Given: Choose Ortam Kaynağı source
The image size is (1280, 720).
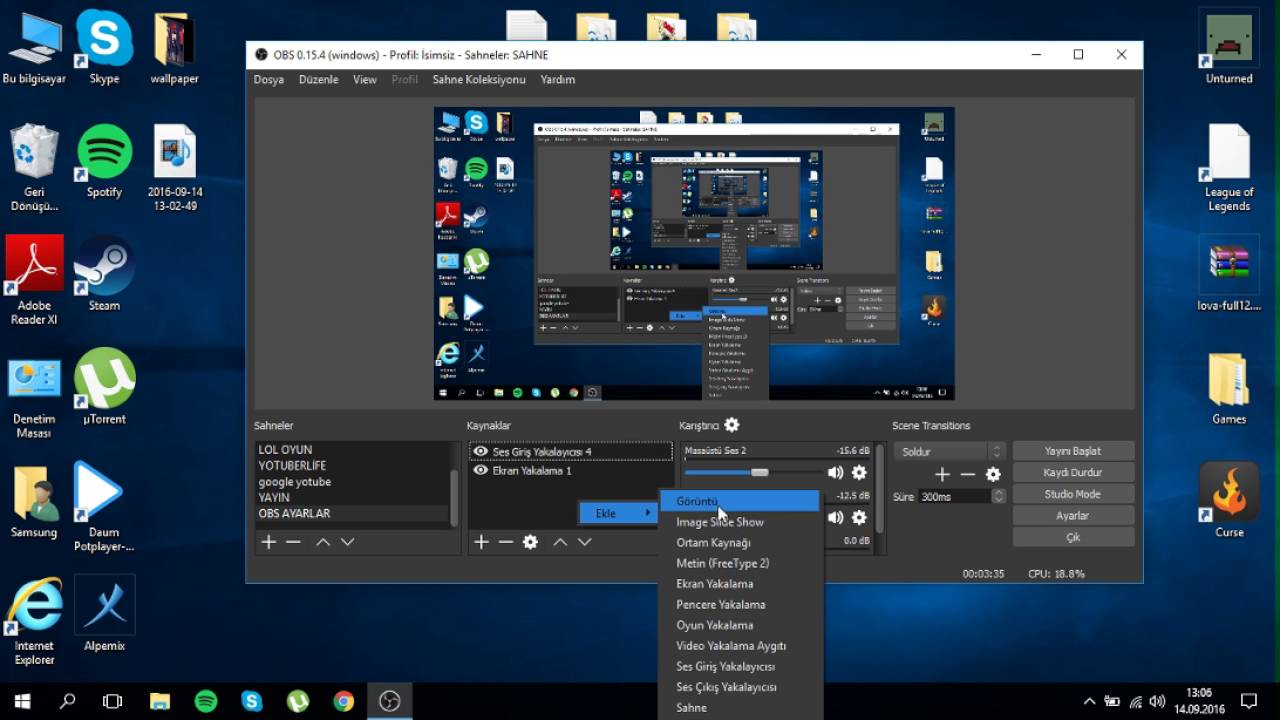Looking at the screenshot, I should tap(740, 542).
